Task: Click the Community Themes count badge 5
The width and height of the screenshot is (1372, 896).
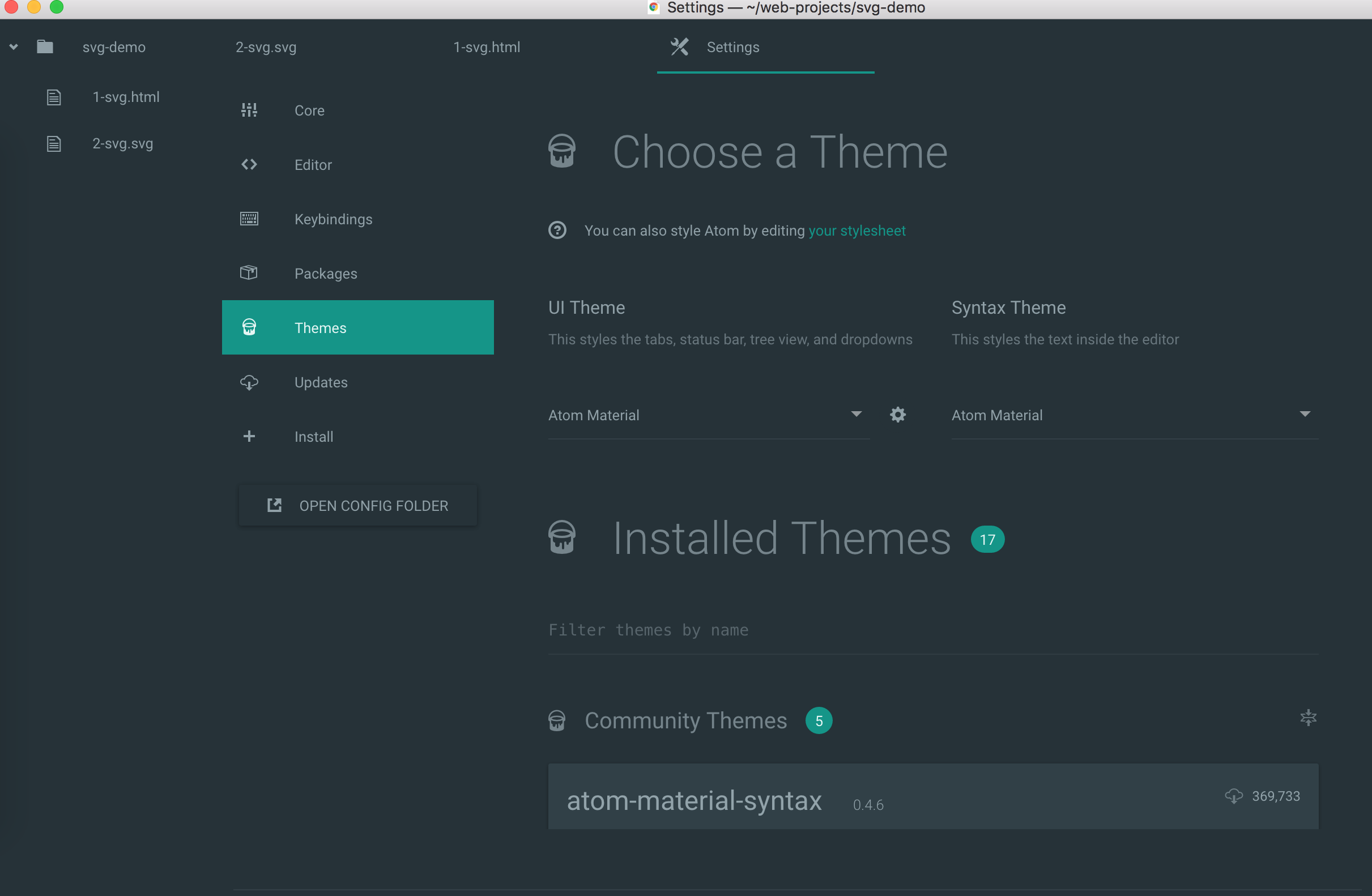Action: pos(819,720)
